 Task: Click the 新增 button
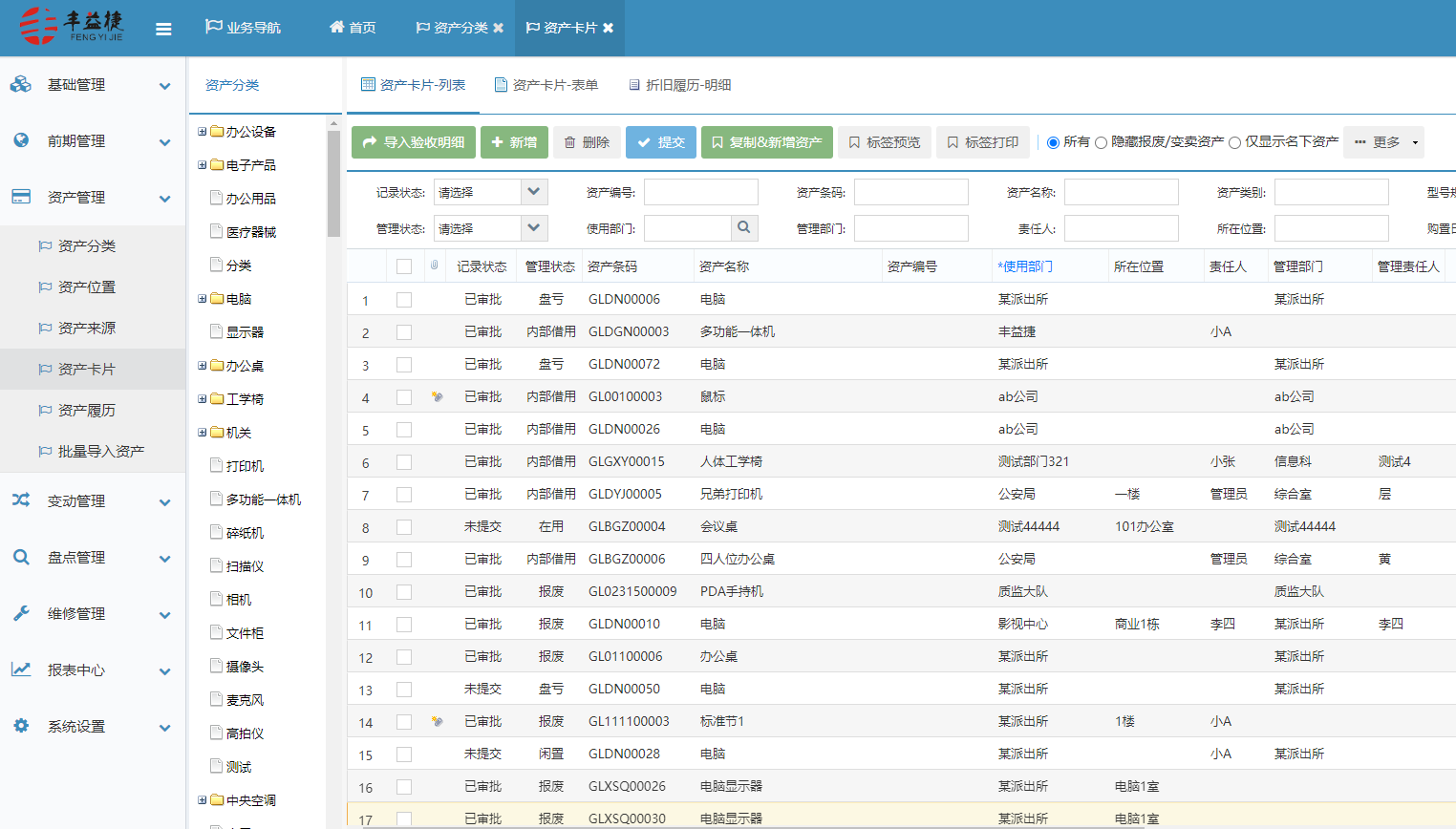514,142
